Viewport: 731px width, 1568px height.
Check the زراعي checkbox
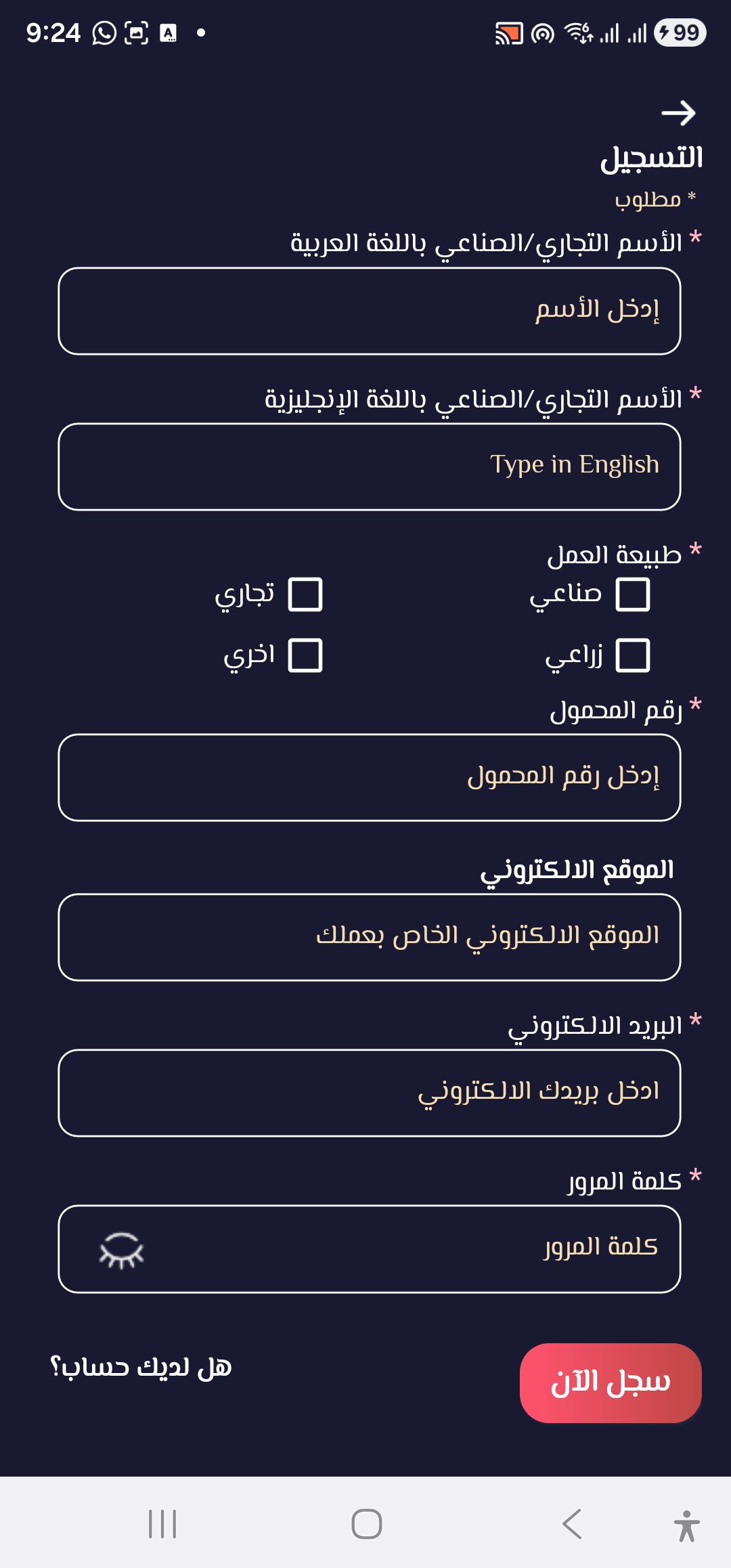[633, 655]
